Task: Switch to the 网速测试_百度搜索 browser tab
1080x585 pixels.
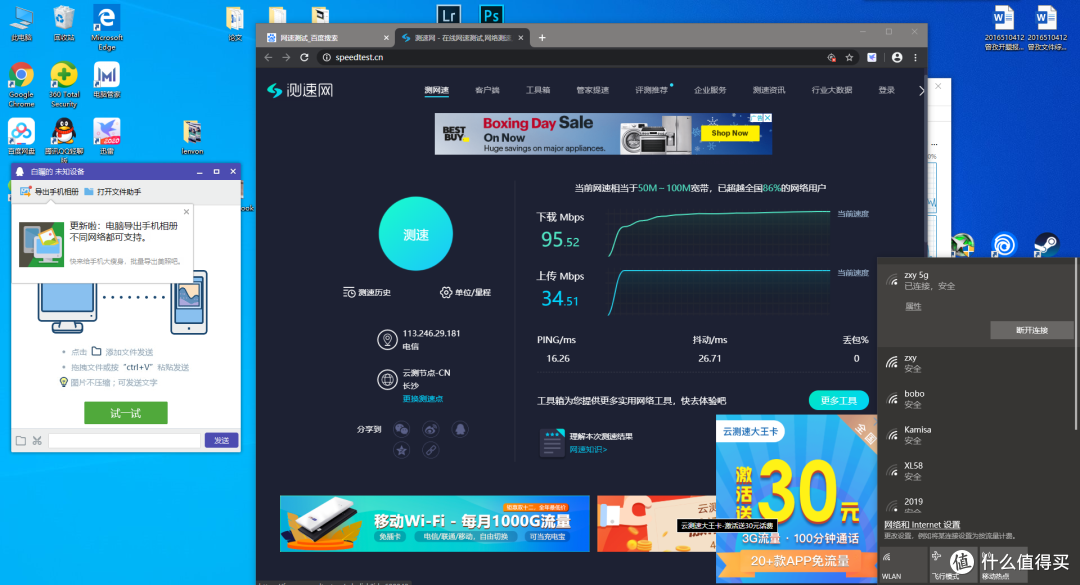Action: pos(326,38)
